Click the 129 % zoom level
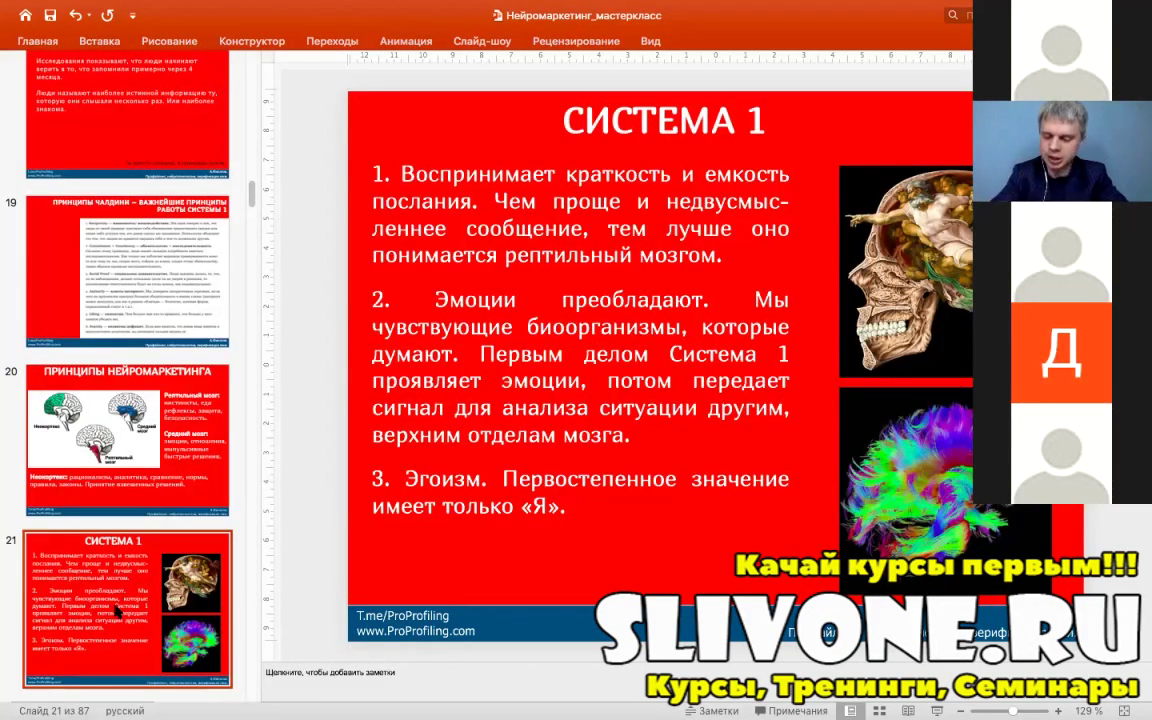 (x=1089, y=711)
